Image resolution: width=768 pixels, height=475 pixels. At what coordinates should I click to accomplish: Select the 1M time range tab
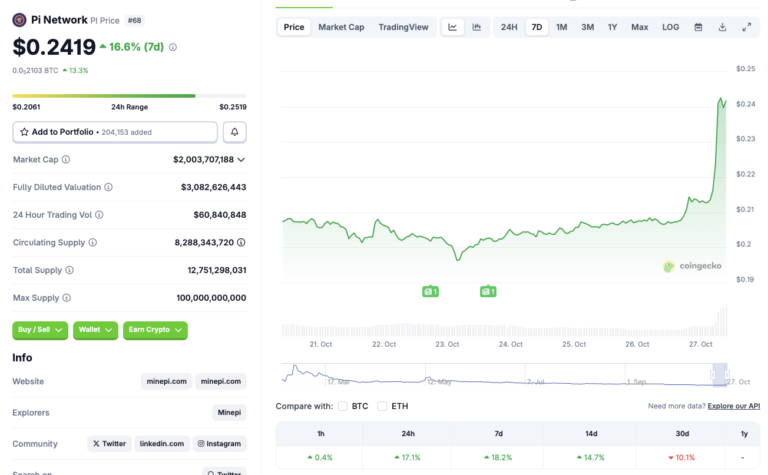pos(562,27)
